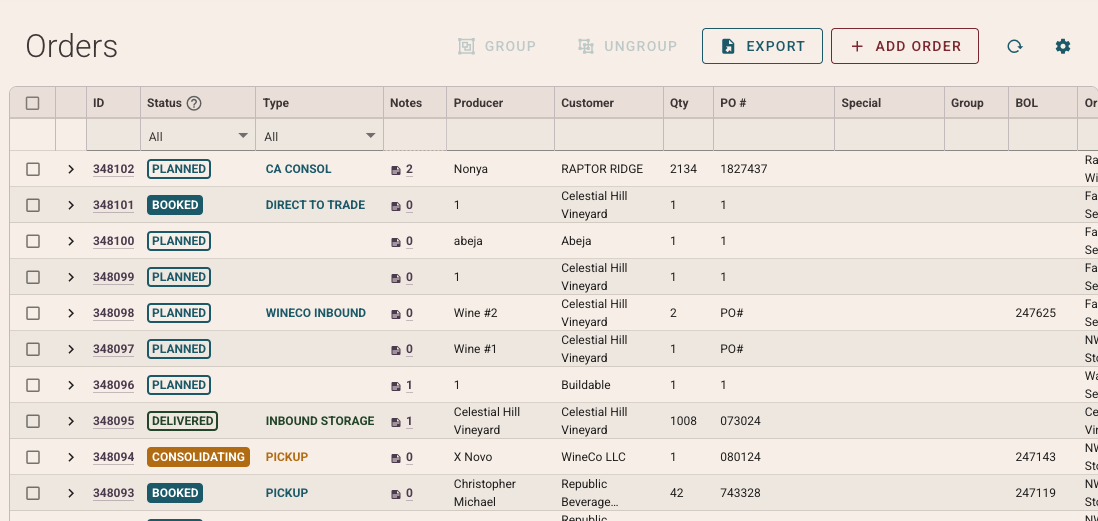Click the INBOUND STORAGE type text
The image size is (1098, 521).
pyautogui.click(x=320, y=421)
